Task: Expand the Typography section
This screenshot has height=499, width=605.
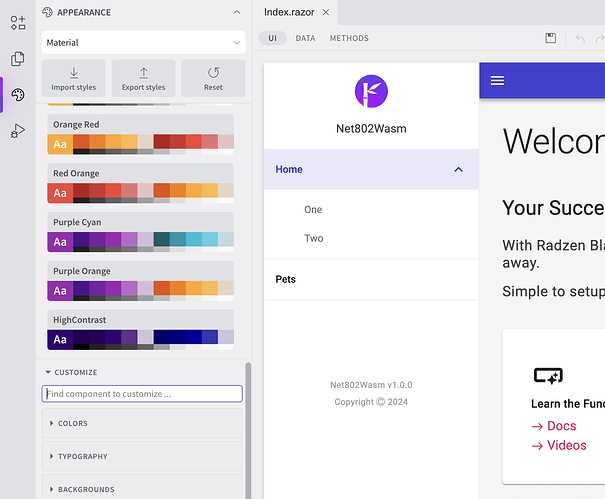Action: (x=142, y=456)
